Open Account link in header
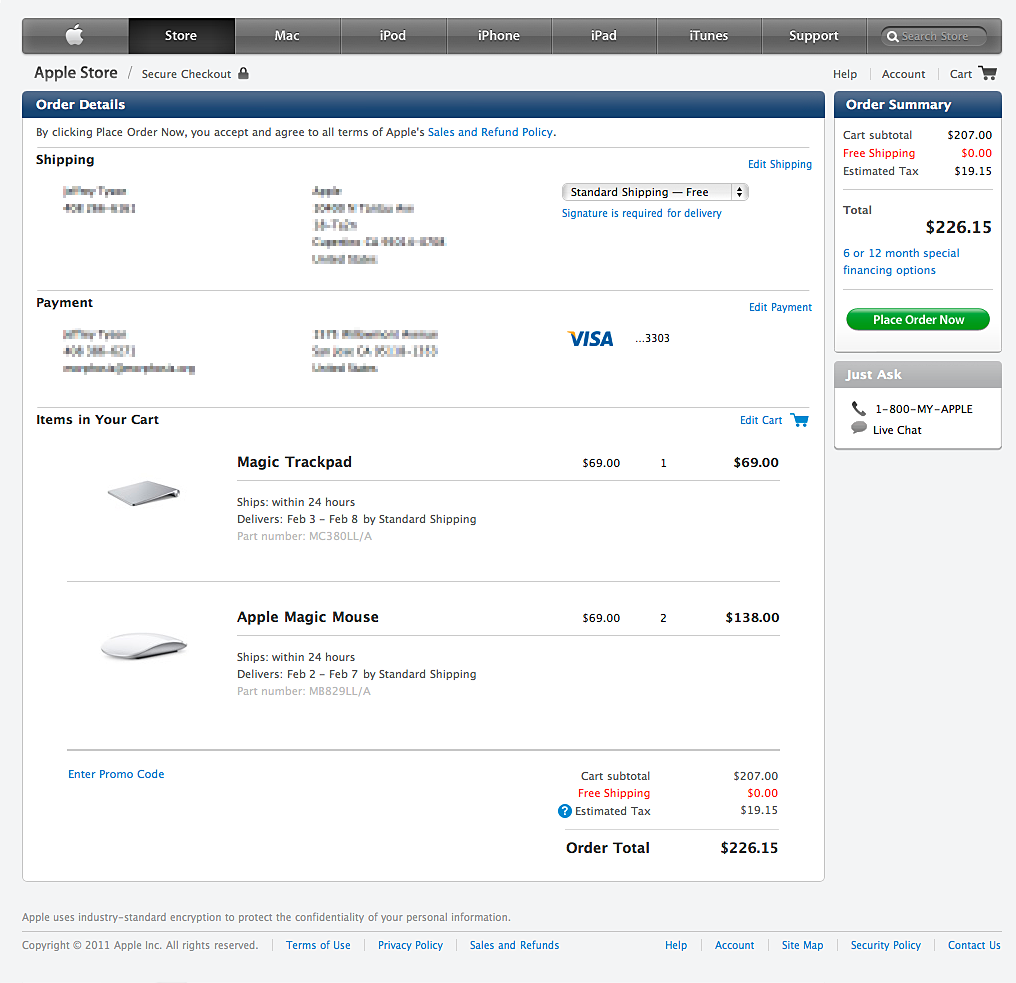The width and height of the screenshot is (1016, 983). 903,74
